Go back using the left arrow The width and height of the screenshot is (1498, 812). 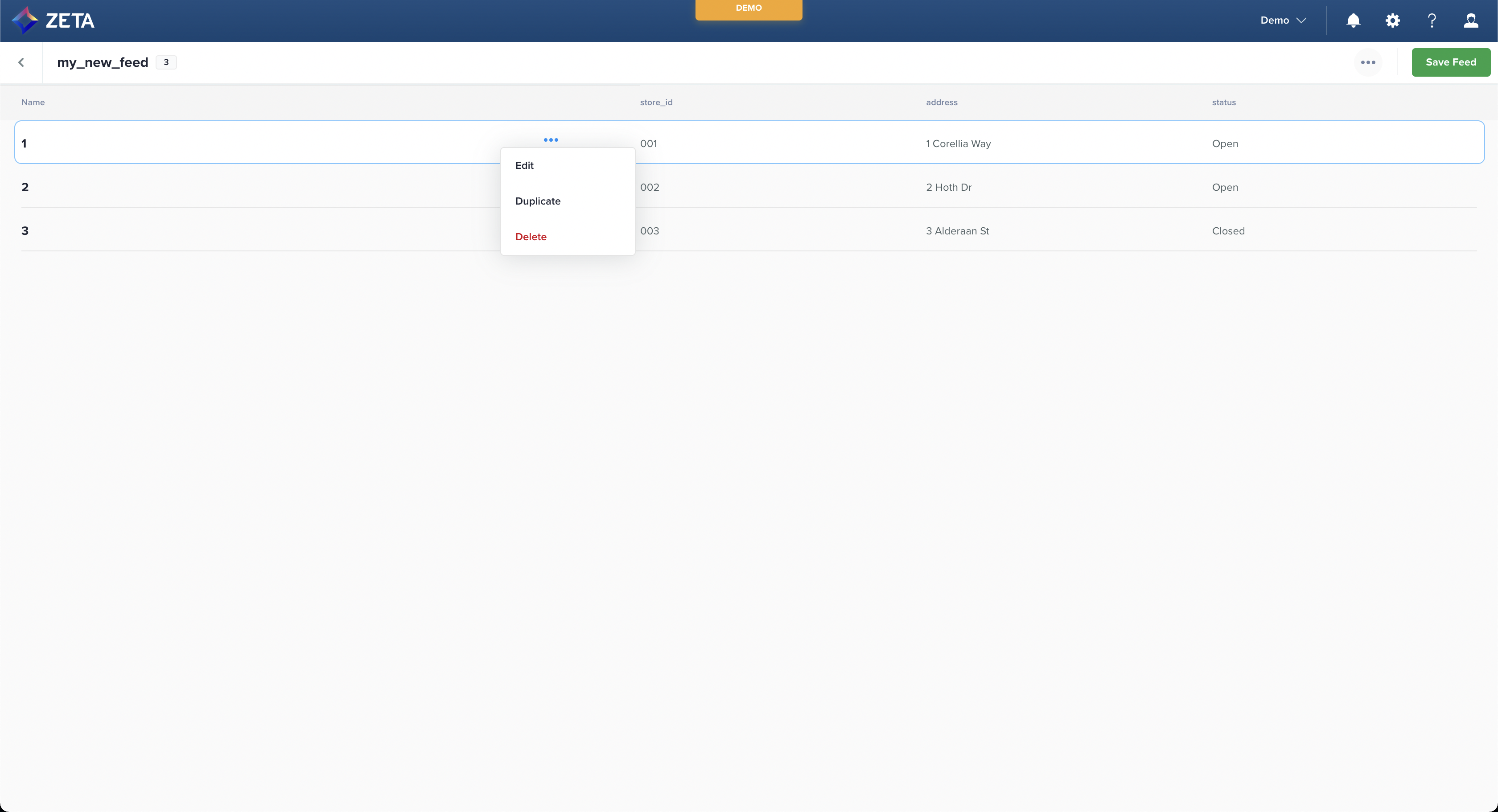tap(21, 62)
